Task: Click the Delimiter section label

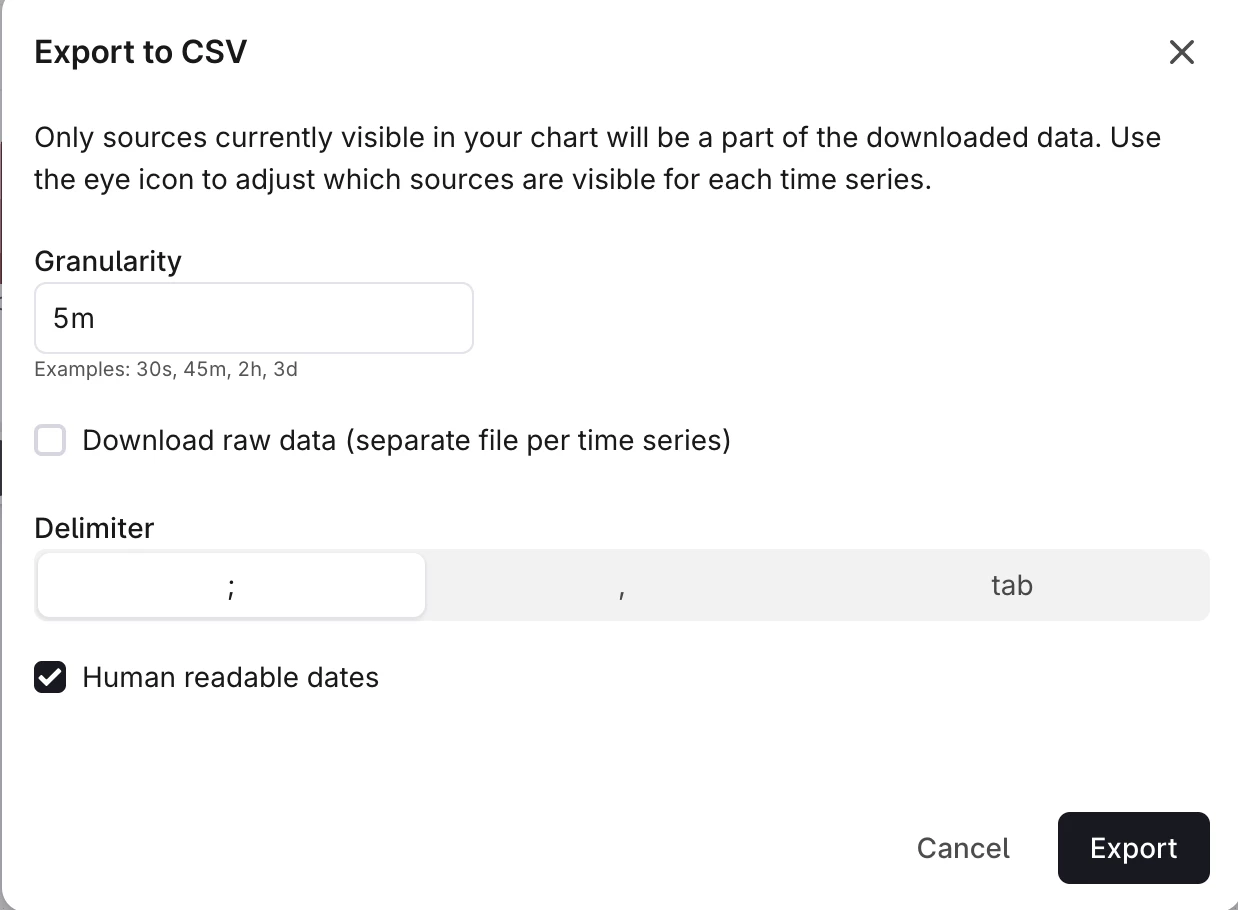Action: pos(94,528)
